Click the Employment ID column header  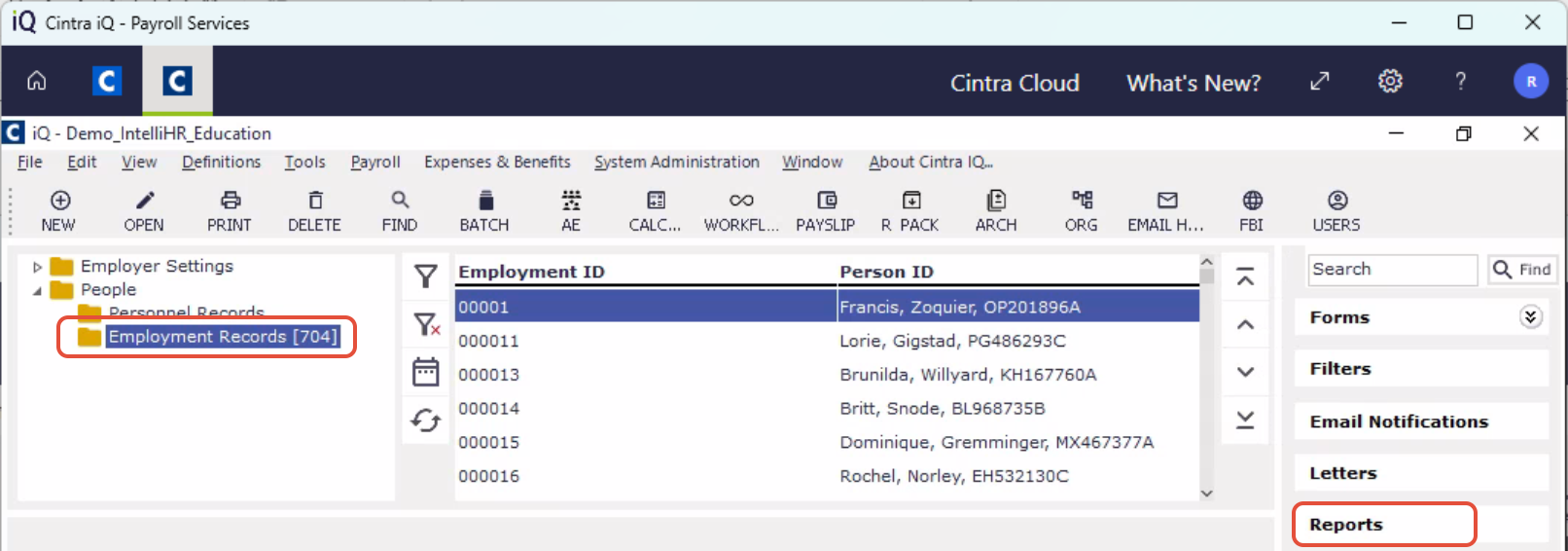click(x=531, y=272)
